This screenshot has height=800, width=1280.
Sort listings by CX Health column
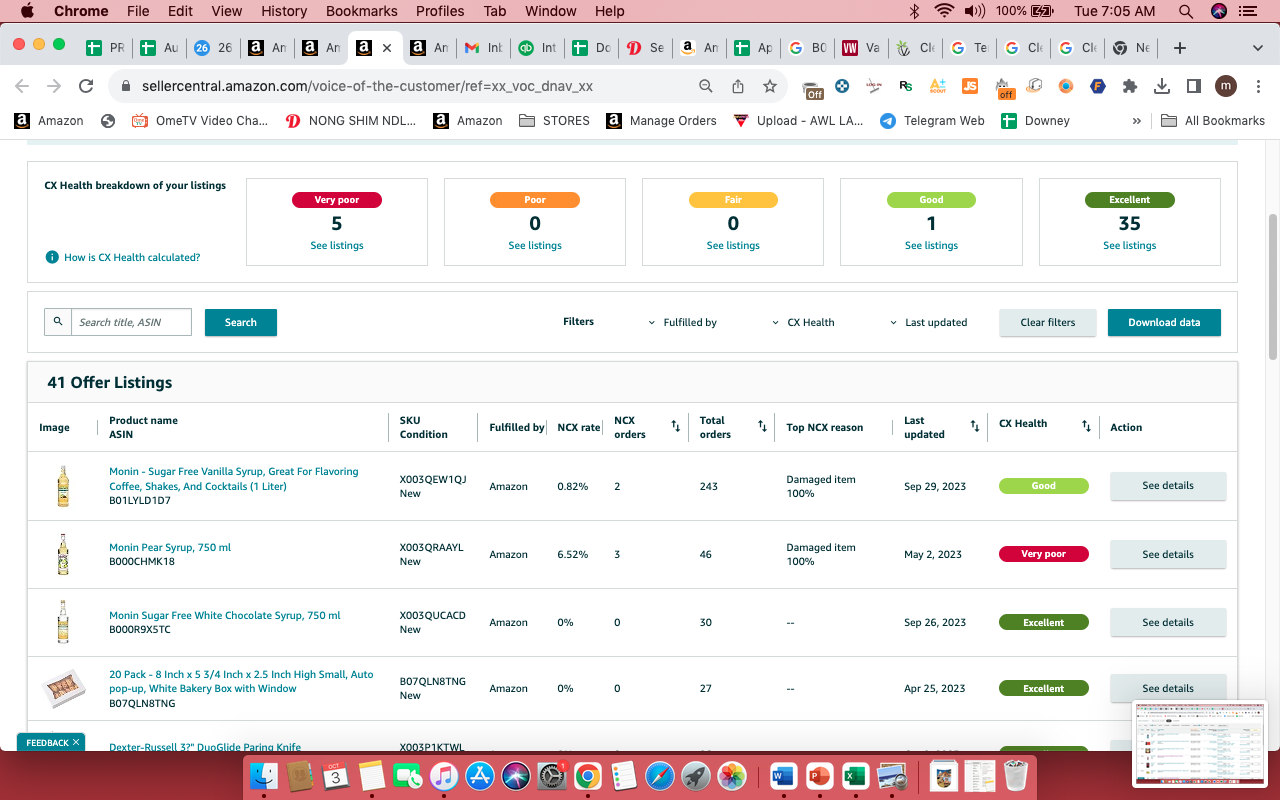tap(1086, 427)
